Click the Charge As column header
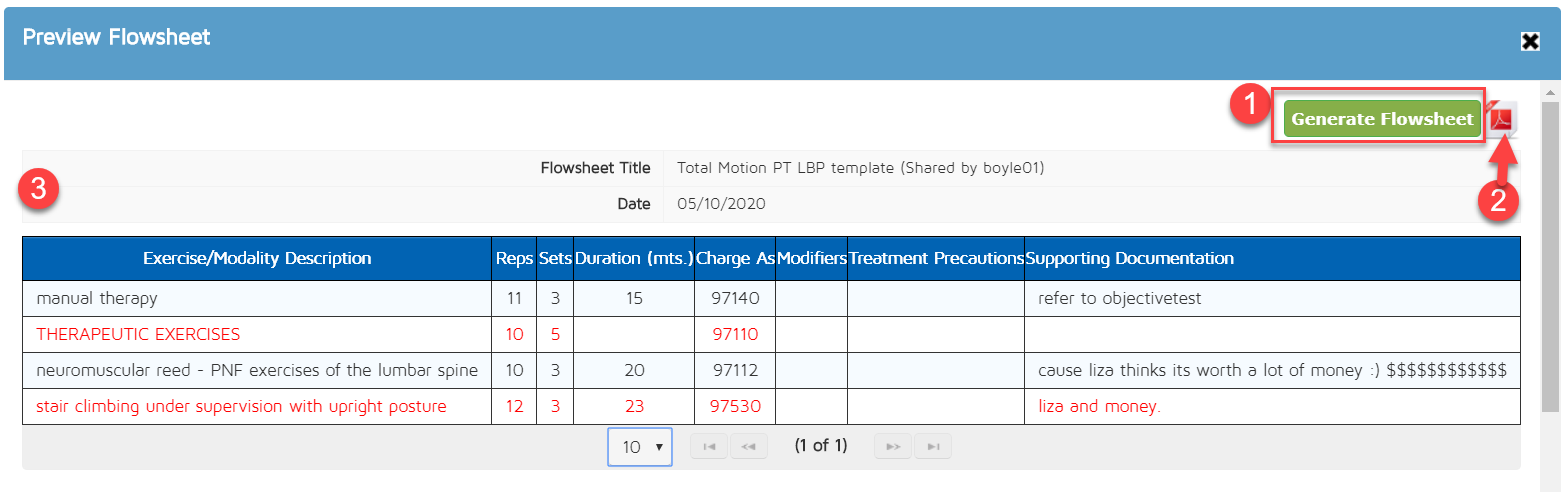Image resolution: width=1568 pixels, height=492 pixels. tap(735, 258)
